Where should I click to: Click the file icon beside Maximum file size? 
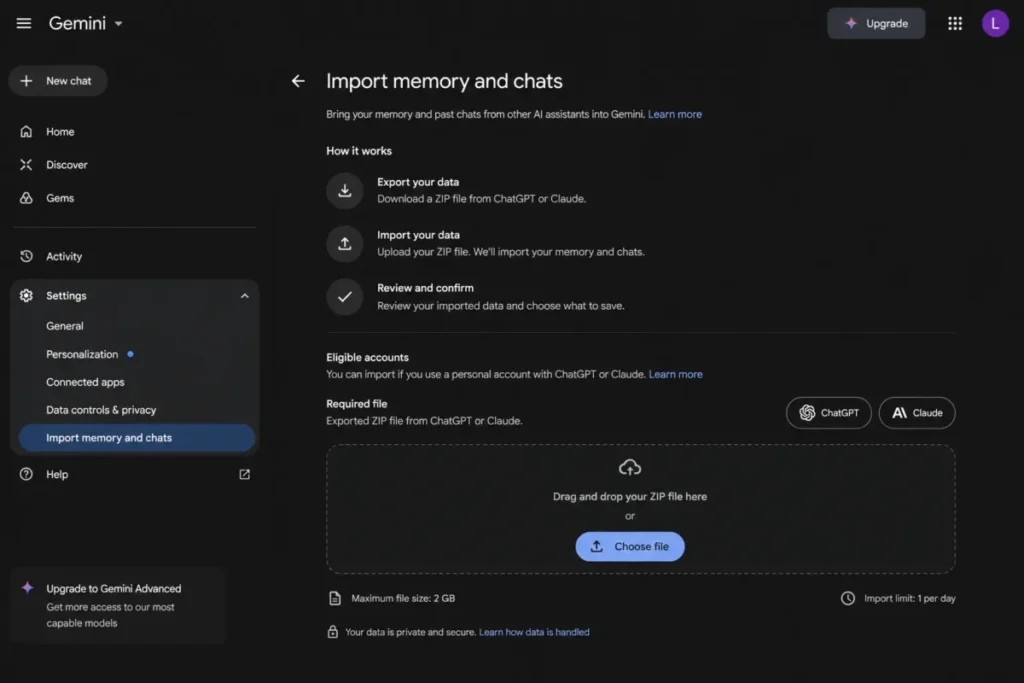pyautogui.click(x=334, y=598)
